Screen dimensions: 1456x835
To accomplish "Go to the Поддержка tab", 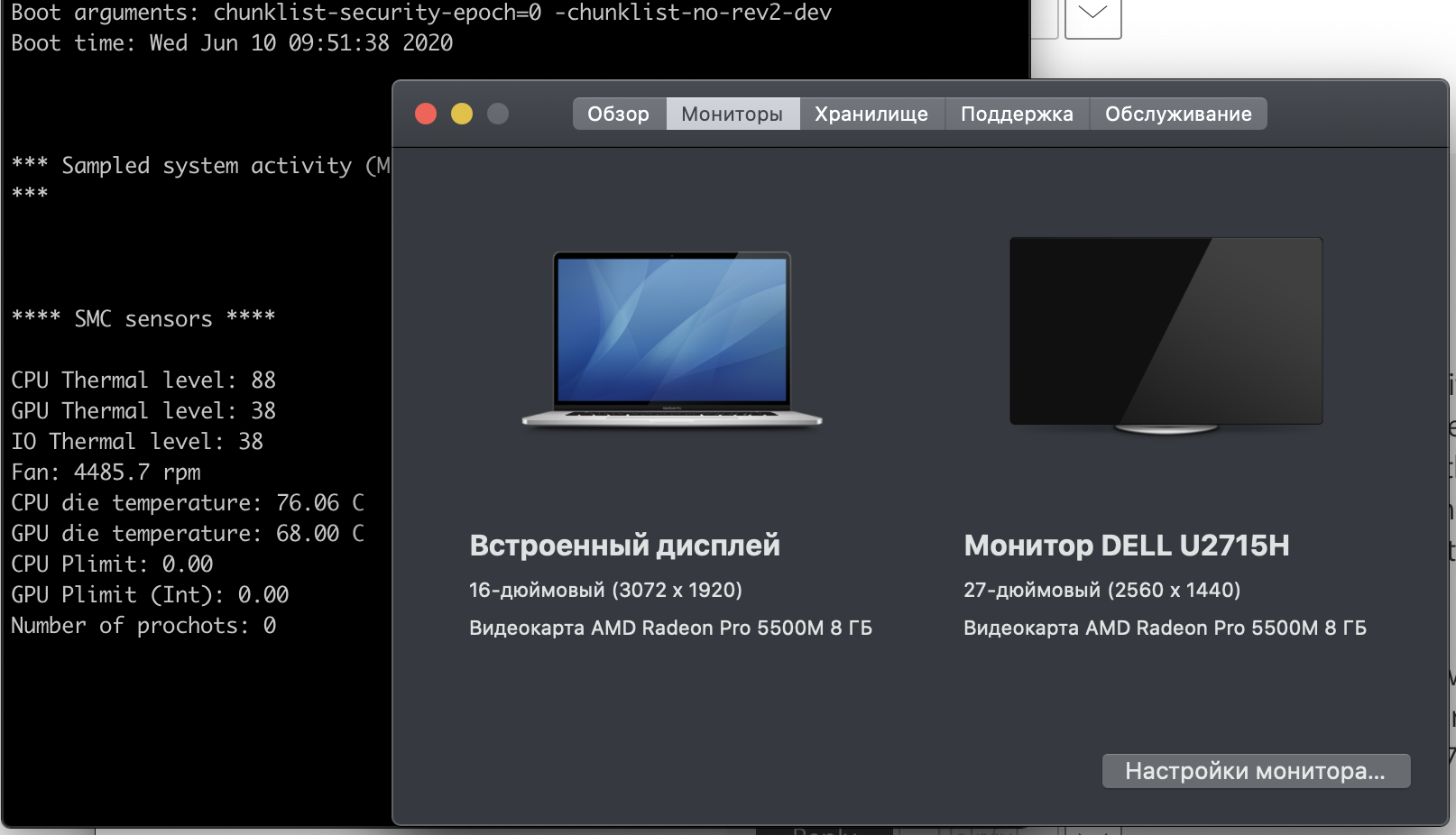I will tap(1017, 114).
